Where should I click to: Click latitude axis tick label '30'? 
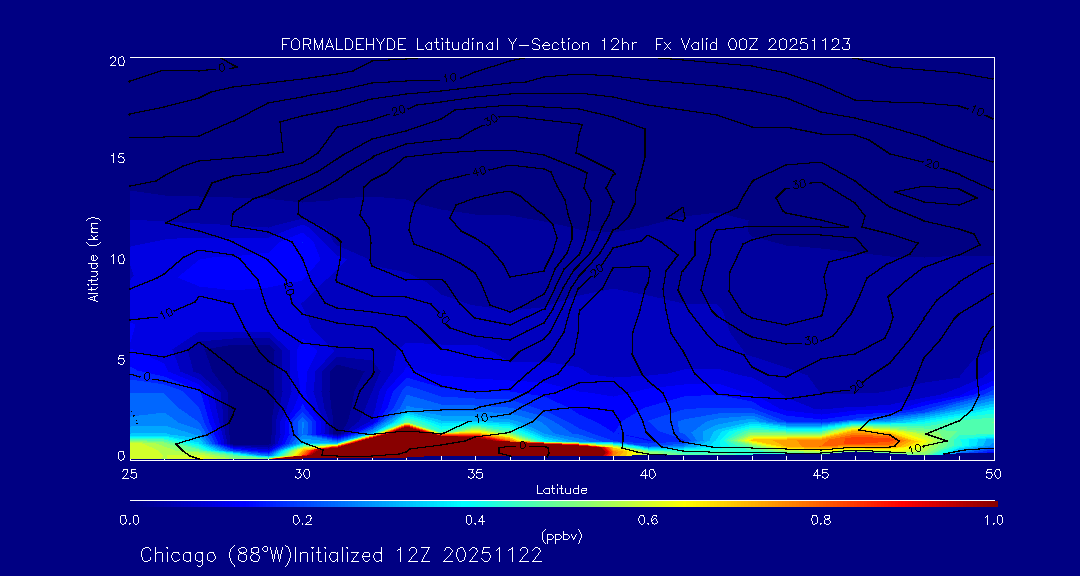tap(302, 474)
